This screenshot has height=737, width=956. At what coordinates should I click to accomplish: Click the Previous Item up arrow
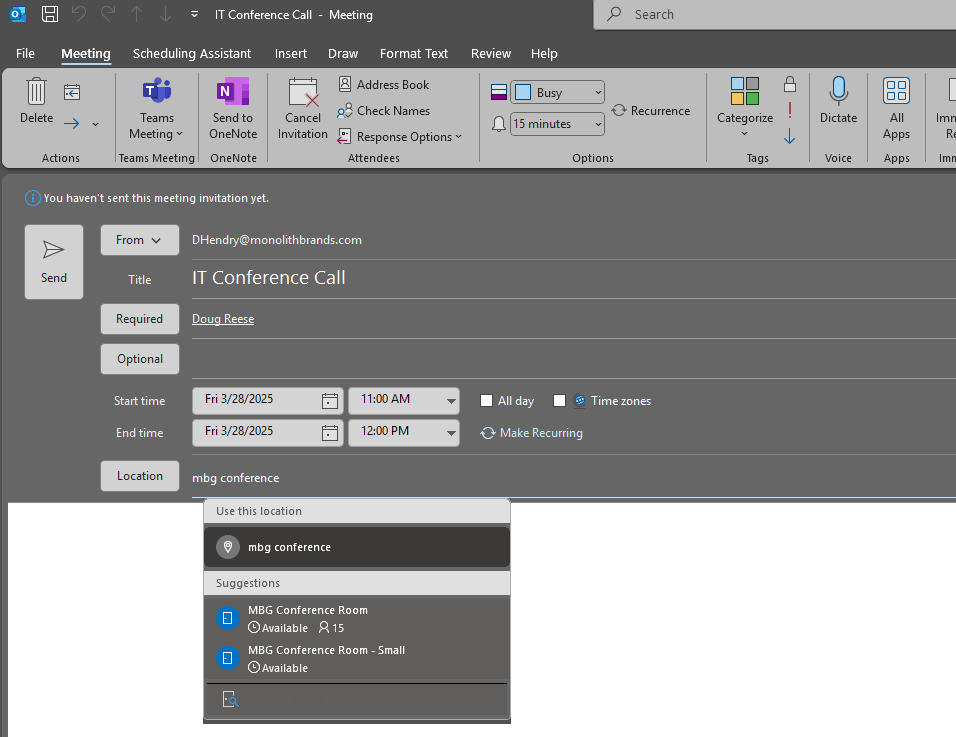tap(137, 14)
